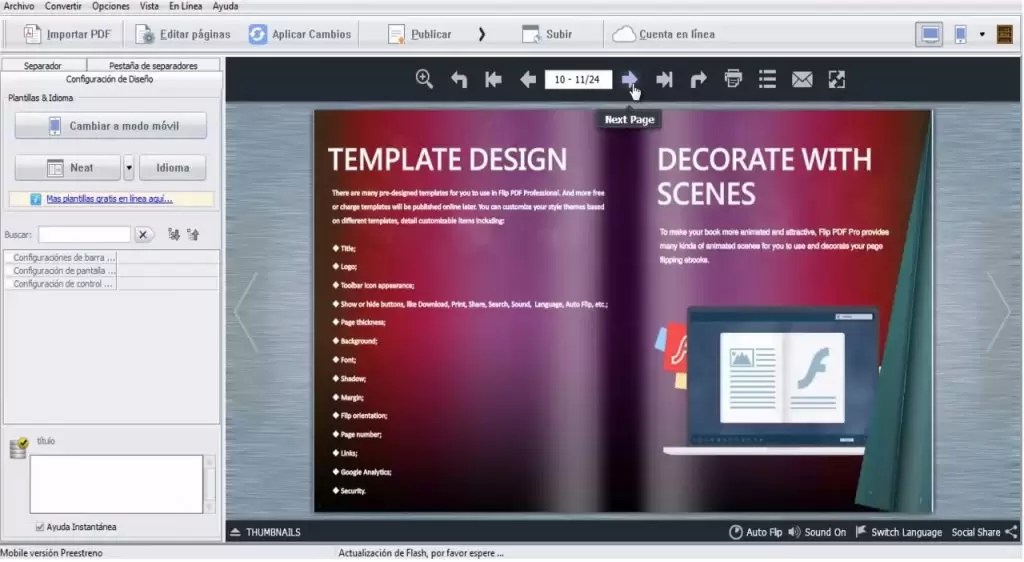Expand the chevron next to Publicar

tap(482, 34)
